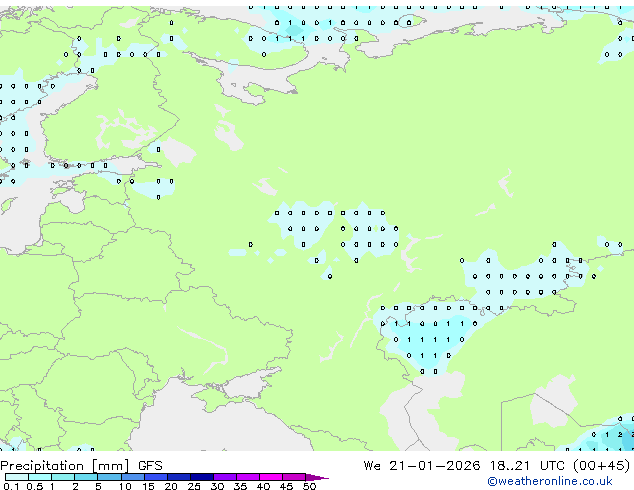Click the 30–35 mm purple legend swatch

point(225,477)
